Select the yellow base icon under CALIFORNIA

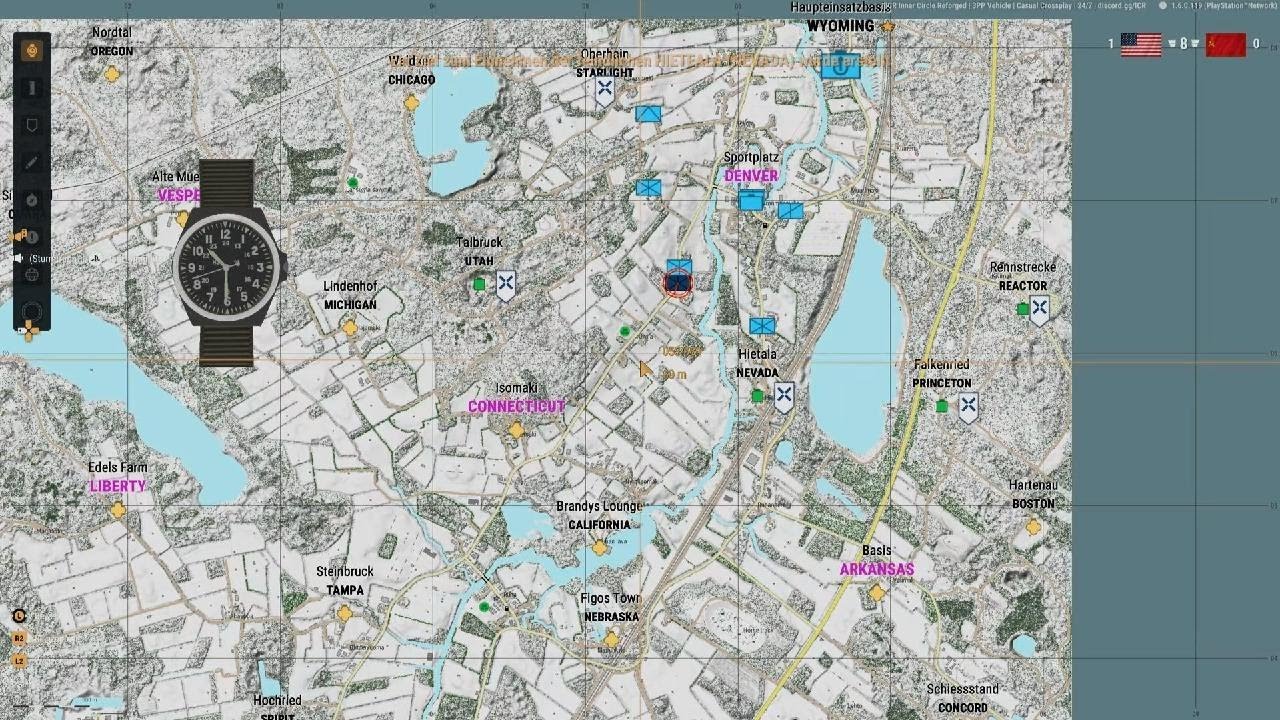pyautogui.click(x=599, y=548)
